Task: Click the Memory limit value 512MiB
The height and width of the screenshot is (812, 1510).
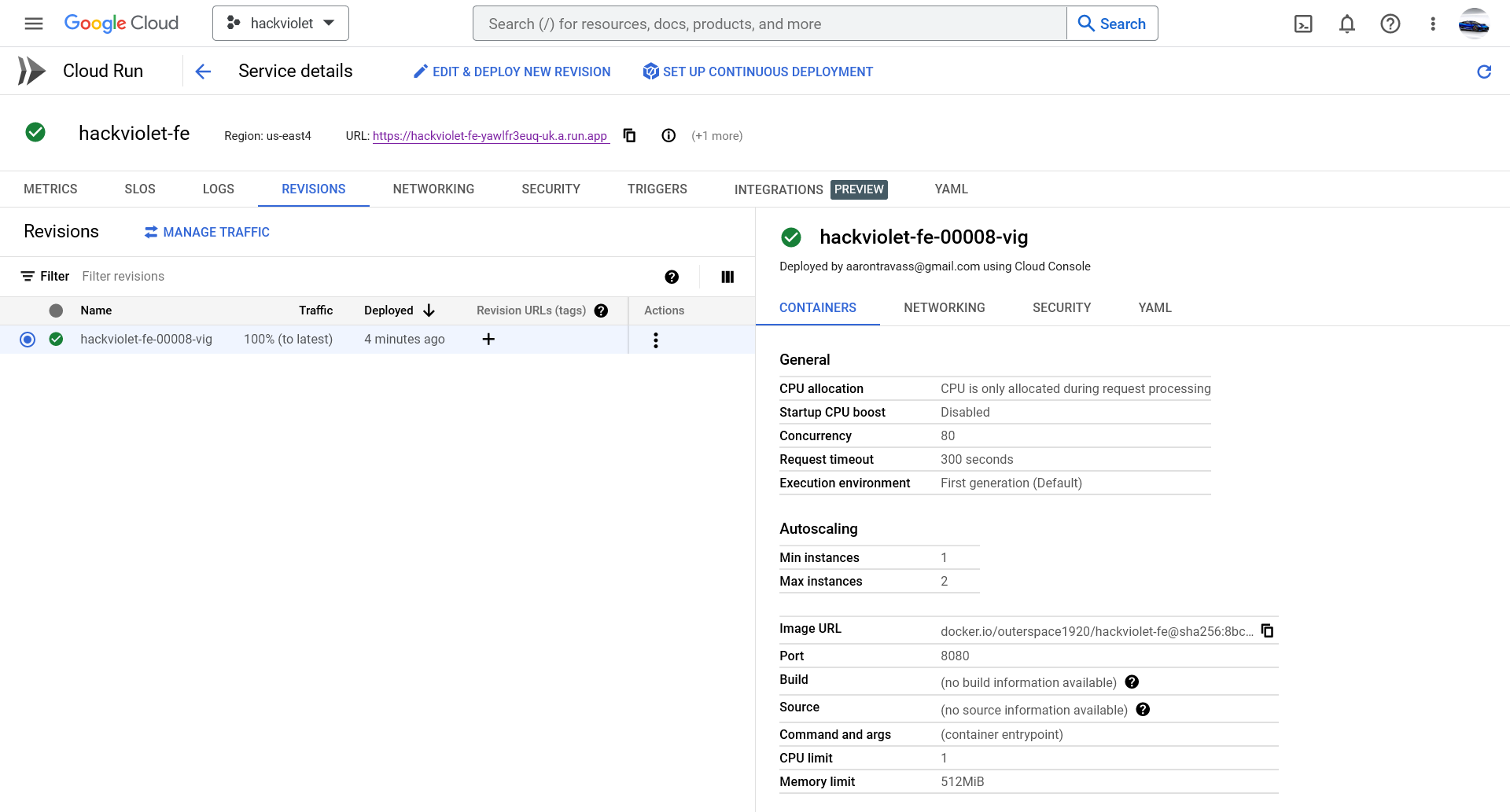Action: (963, 781)
